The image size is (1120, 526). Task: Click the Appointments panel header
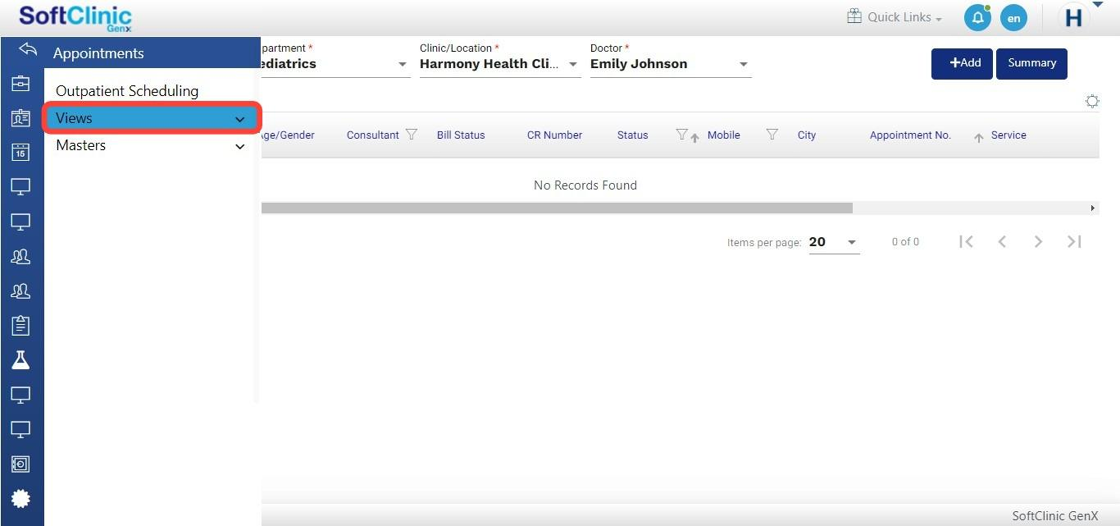151,53
